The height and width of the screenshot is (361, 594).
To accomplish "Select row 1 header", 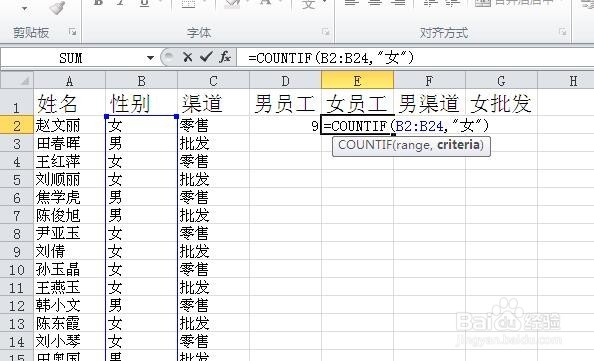I will tap(17, 103).
